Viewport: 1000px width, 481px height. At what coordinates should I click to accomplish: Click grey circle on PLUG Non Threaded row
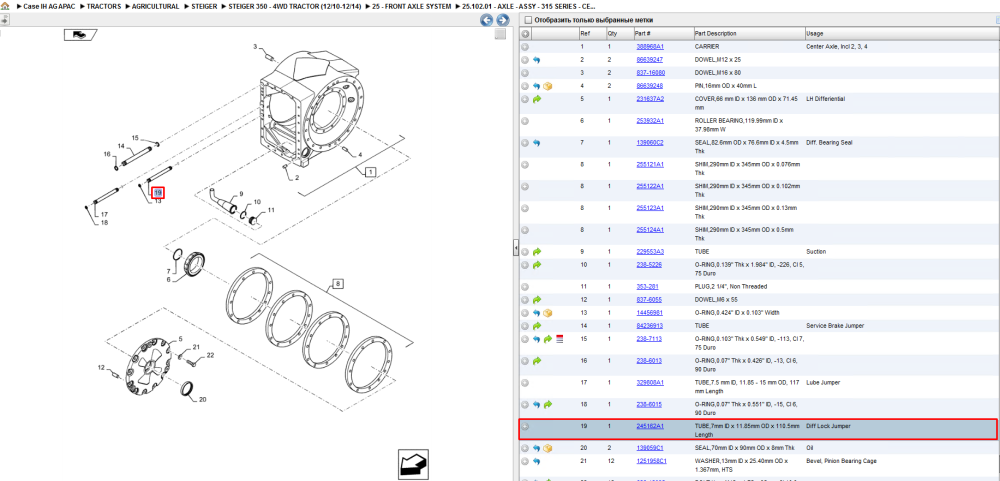525,287
